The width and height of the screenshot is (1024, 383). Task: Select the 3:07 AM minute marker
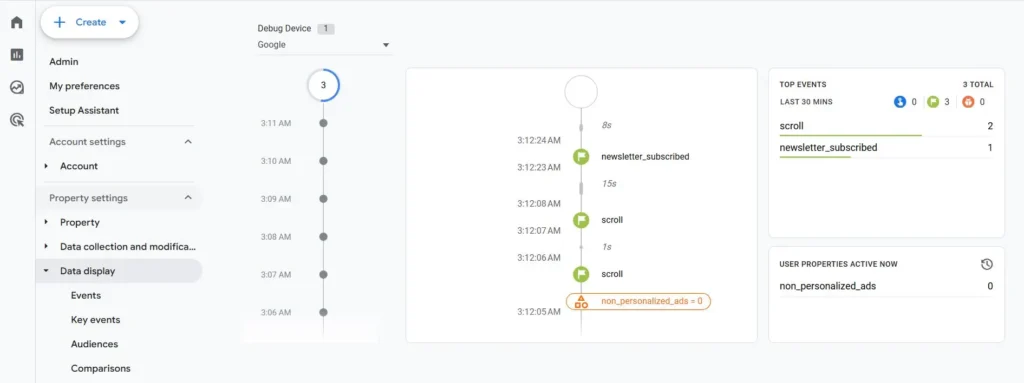(x=323, y=275)
